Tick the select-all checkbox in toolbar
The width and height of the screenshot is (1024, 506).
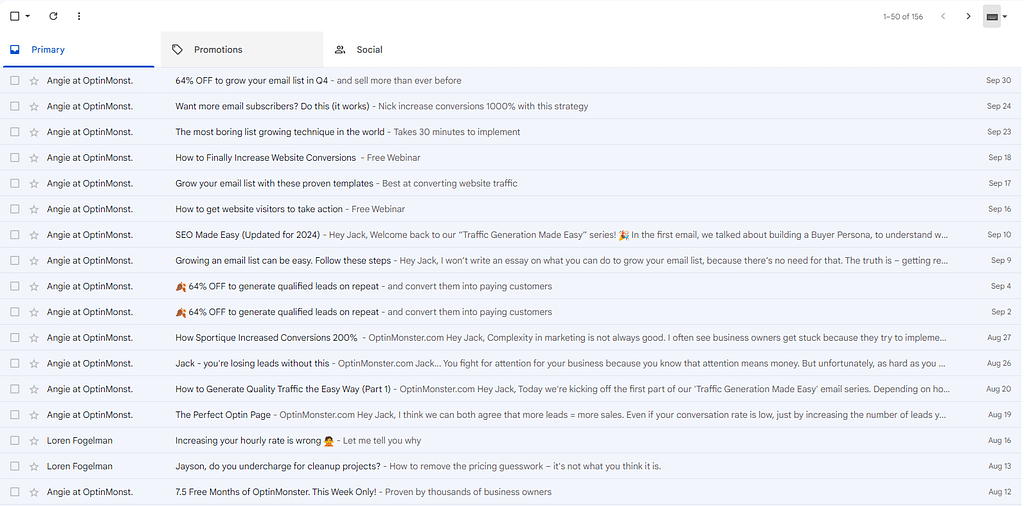14,16
